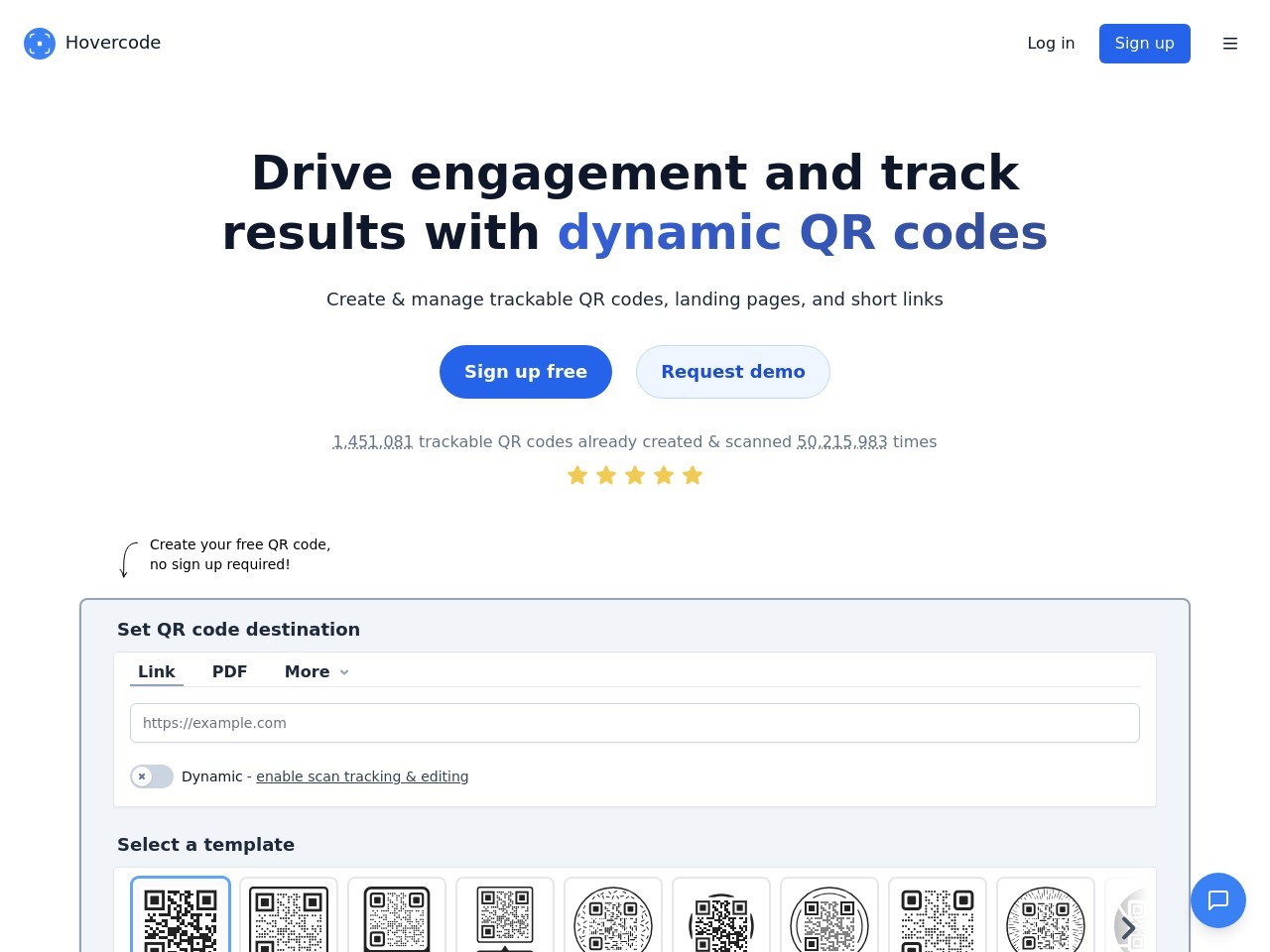Click the last gold rating star

point(693,476)
